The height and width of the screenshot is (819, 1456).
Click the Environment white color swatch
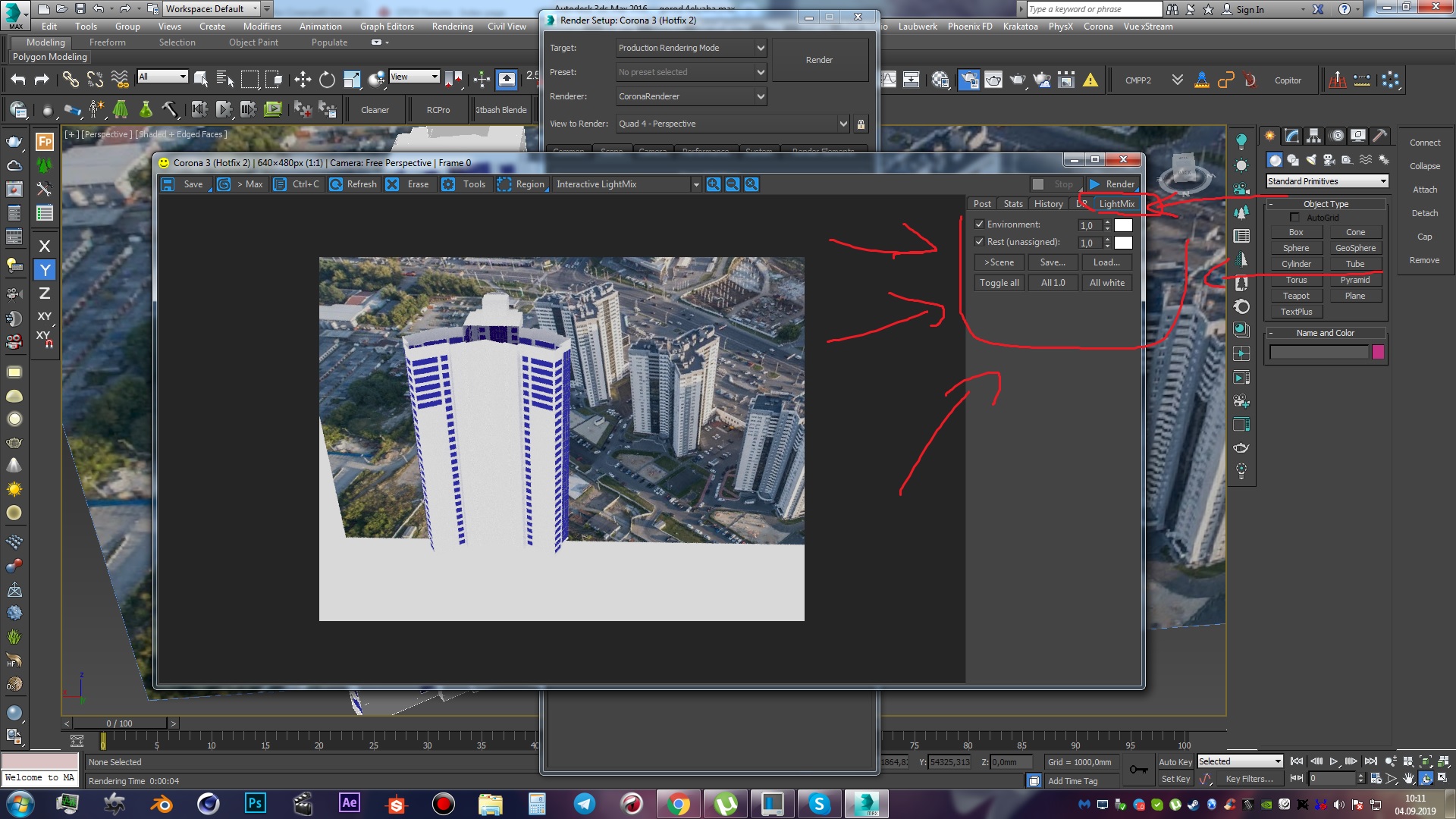click(x=1123, y=225)
